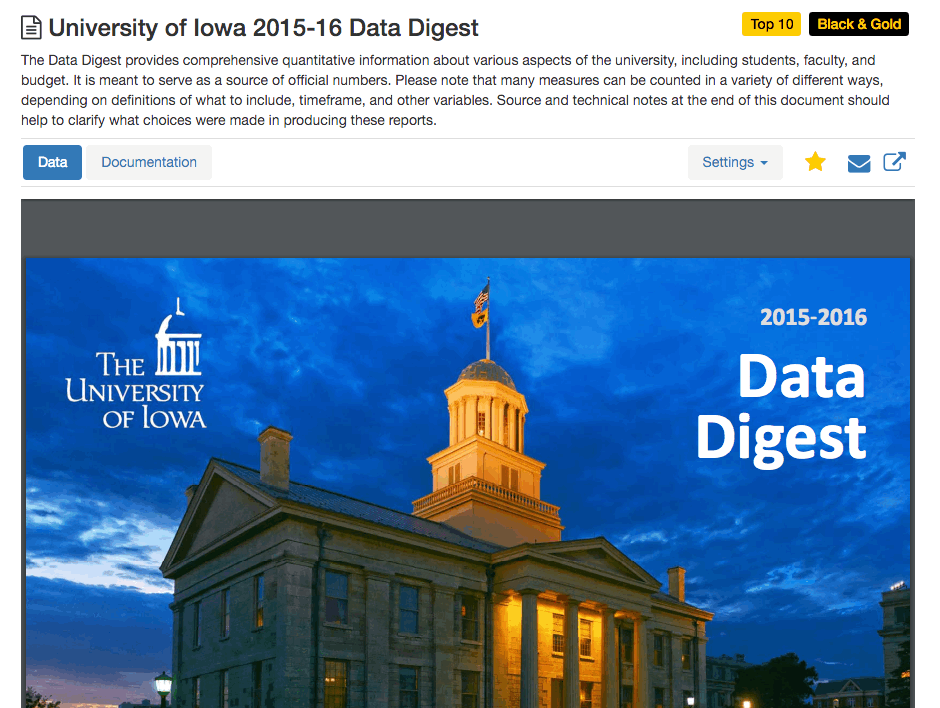
Task: Click the 2015-2016 text on the cover
Action: click(813, 317)
